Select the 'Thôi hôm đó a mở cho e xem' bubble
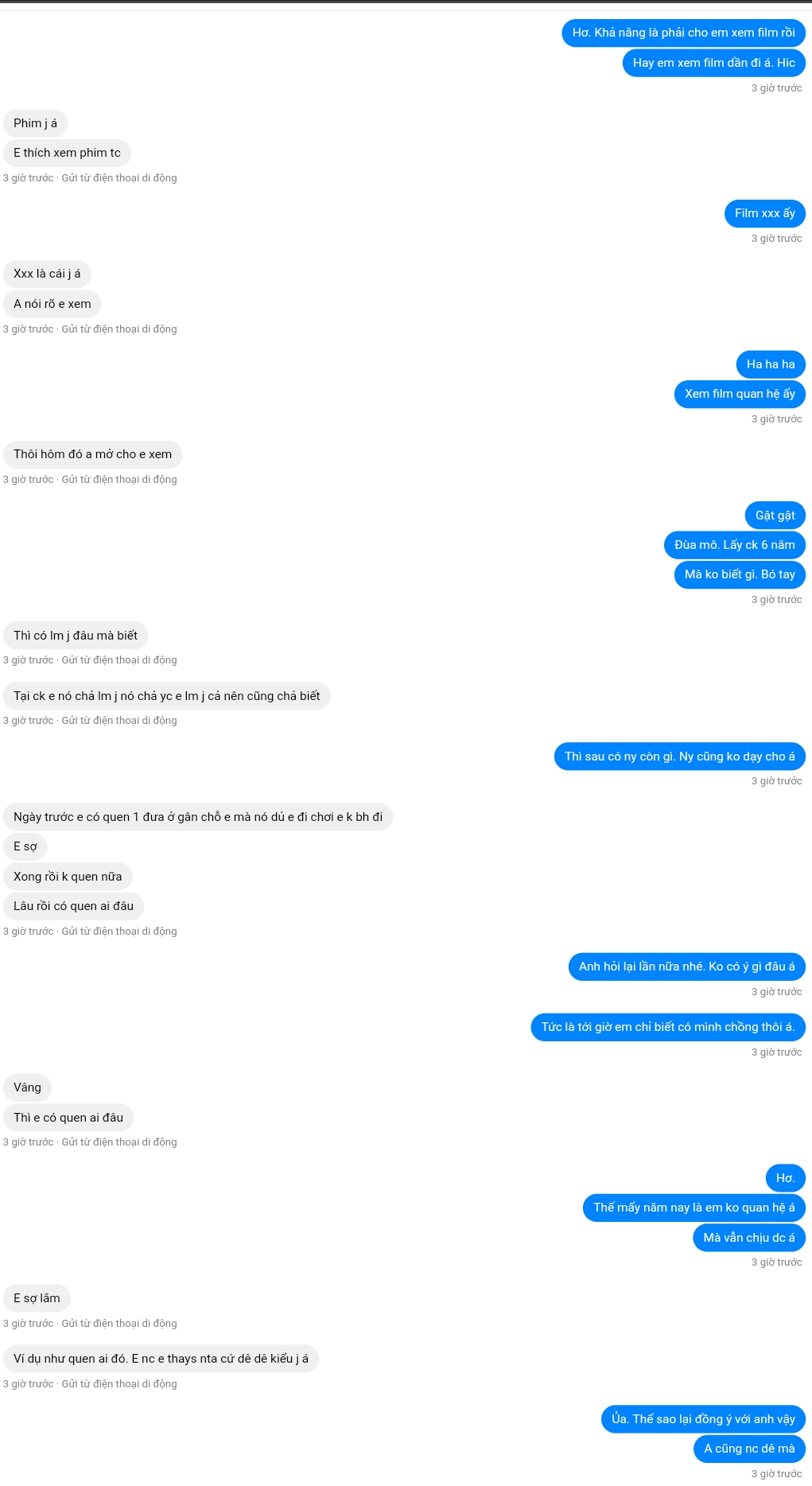The height and width of the screenshot is (1486, 812). coord(92,454)
